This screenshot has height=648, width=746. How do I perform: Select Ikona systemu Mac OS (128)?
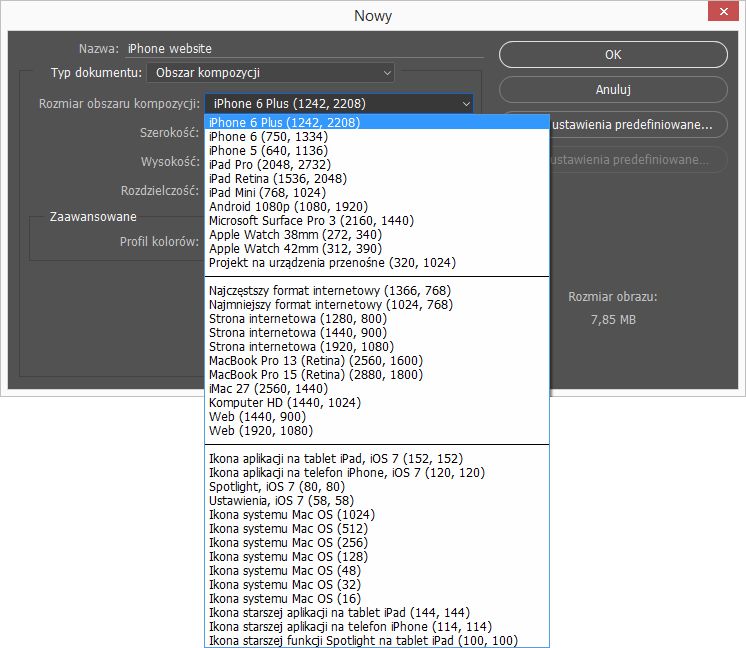pos(377,557)
